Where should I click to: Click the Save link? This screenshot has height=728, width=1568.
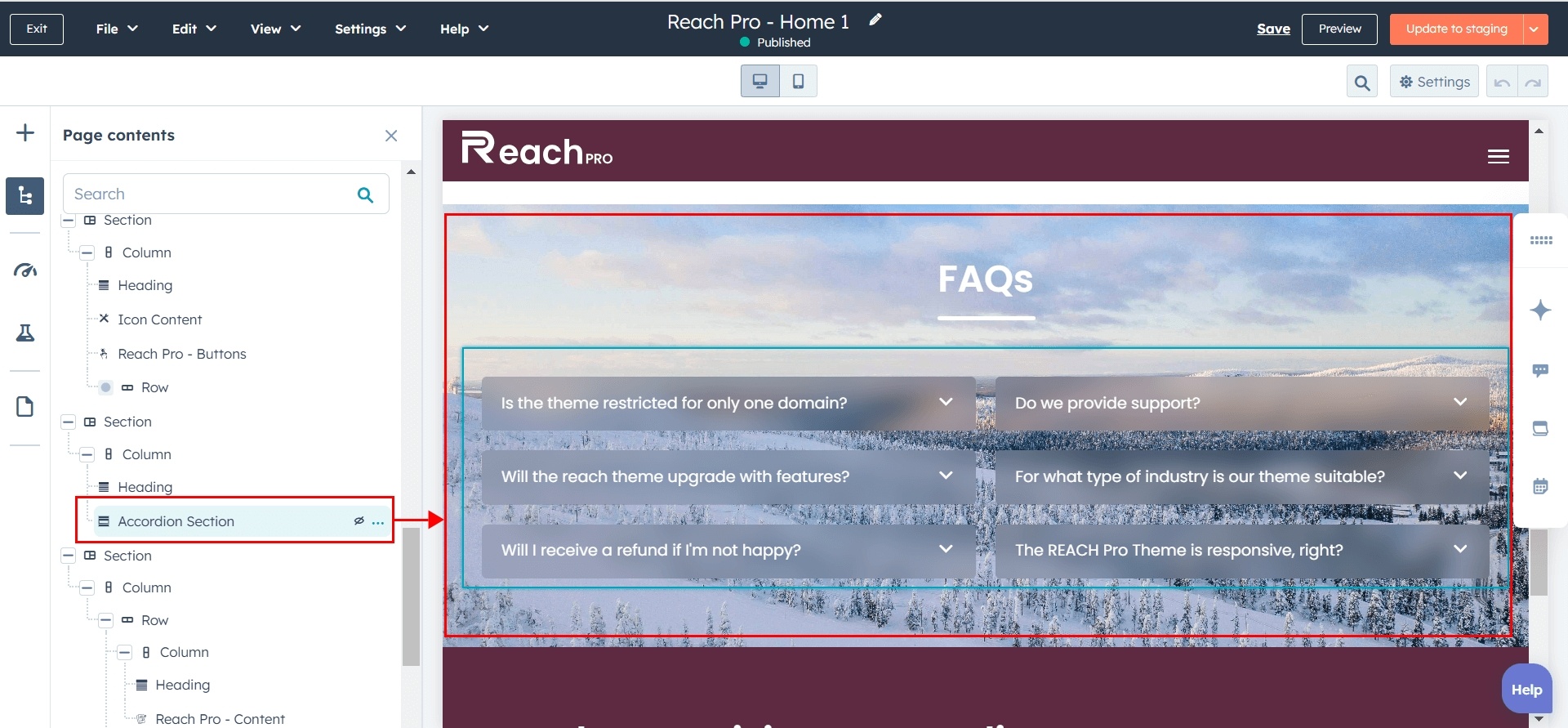coord(1273,29)
